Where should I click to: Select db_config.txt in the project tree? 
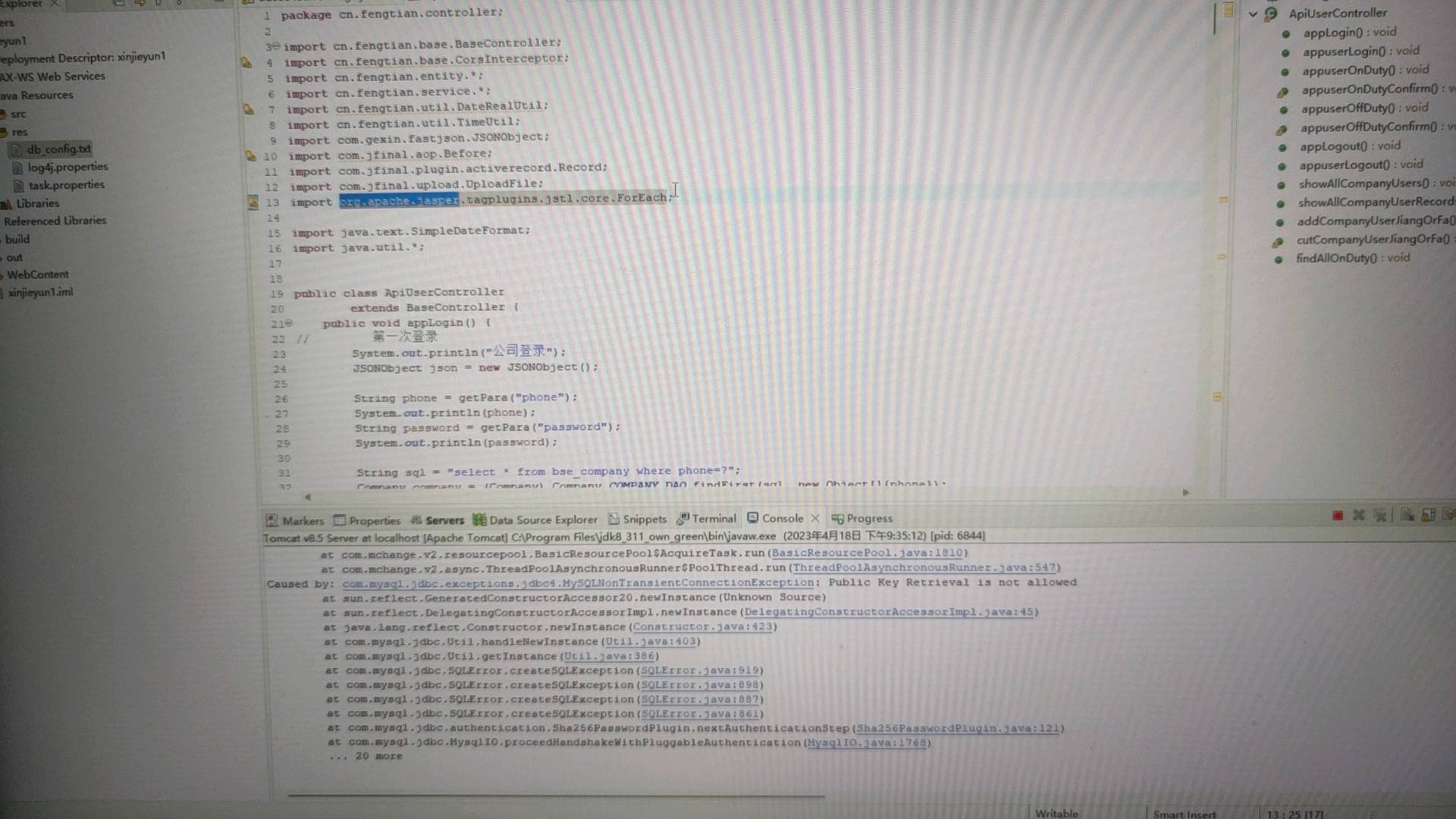click(58, 149)
